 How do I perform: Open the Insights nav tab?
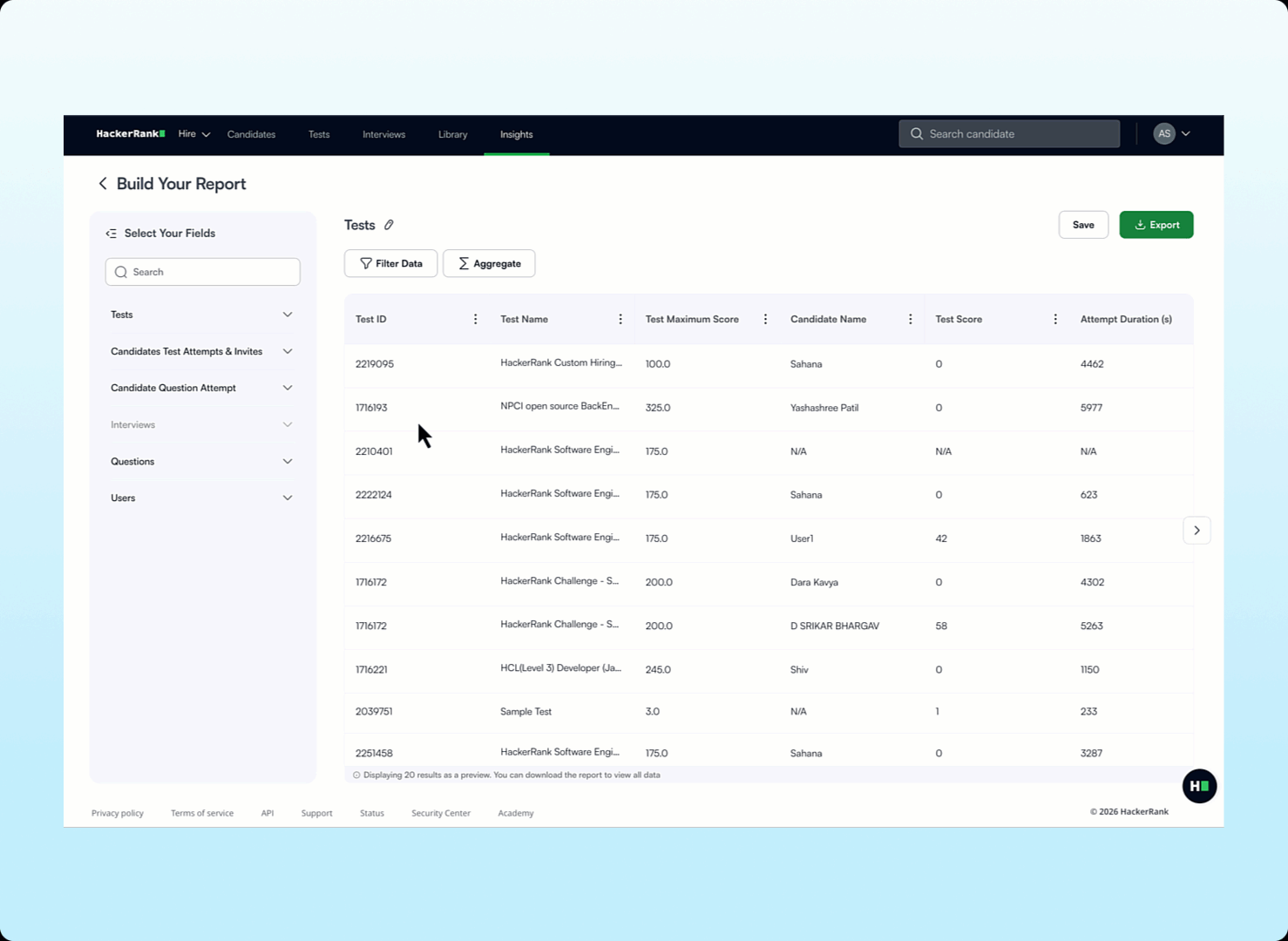click(516, 134)
